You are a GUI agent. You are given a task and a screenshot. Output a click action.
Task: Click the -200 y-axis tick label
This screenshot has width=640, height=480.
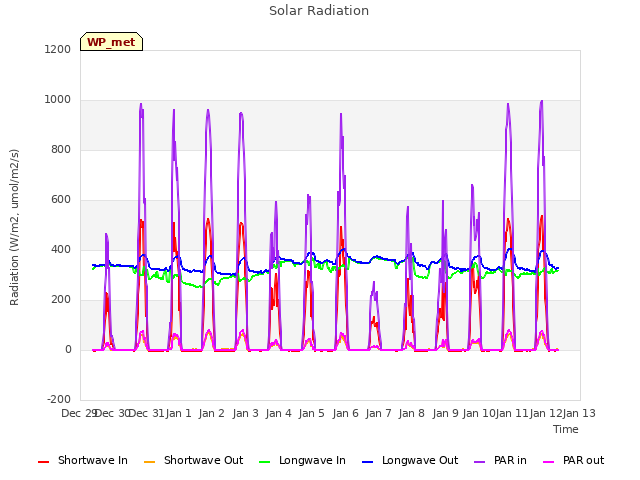click(59, 399)
